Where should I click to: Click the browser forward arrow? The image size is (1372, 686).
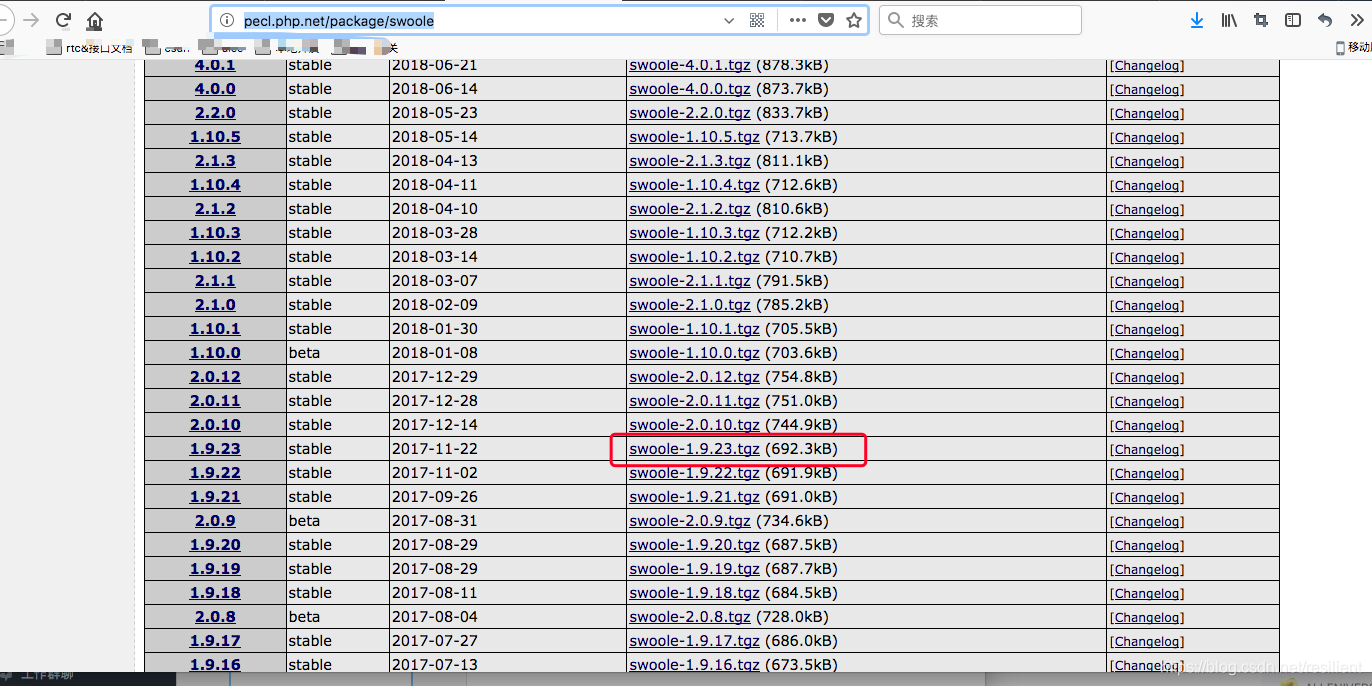pos(31,20)
